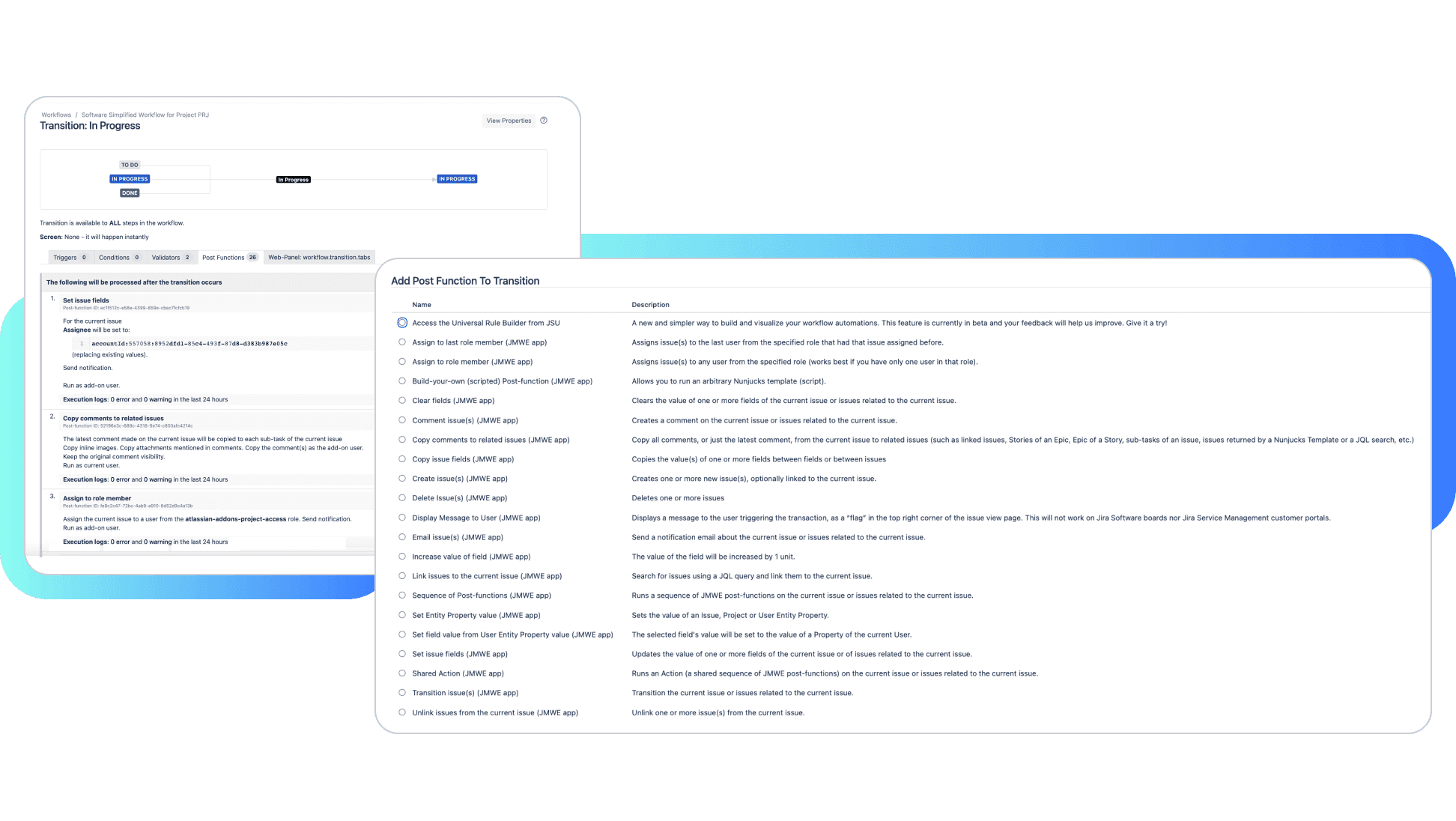Screen dimensions: 1456x821
Task: Select Copy comments to related issues radio
Action: [x=402, y=440]
